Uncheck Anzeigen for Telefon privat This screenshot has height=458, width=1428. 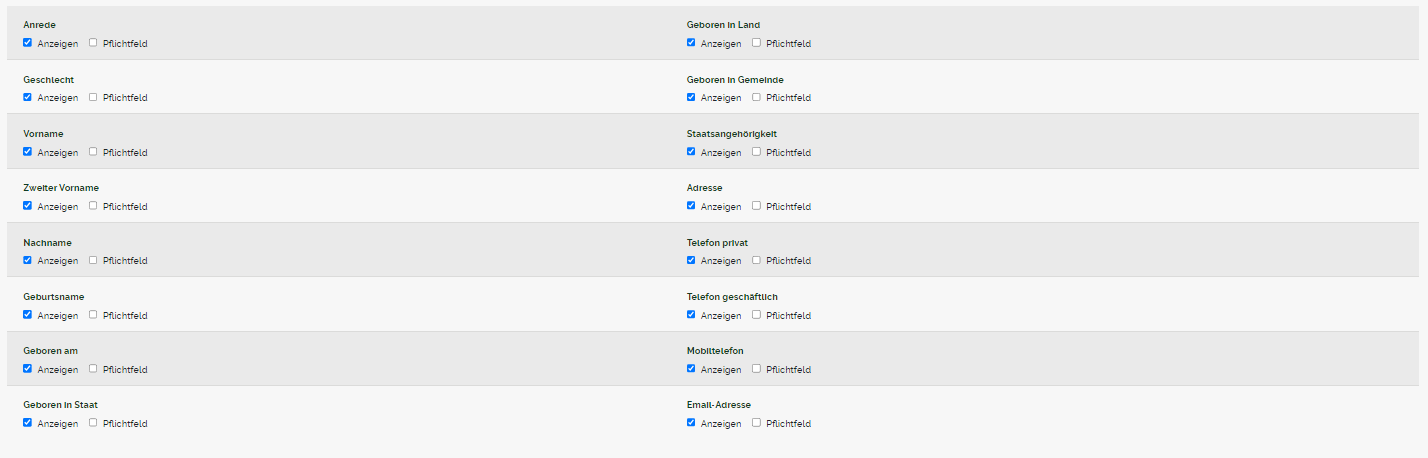[x=692, y=260]
